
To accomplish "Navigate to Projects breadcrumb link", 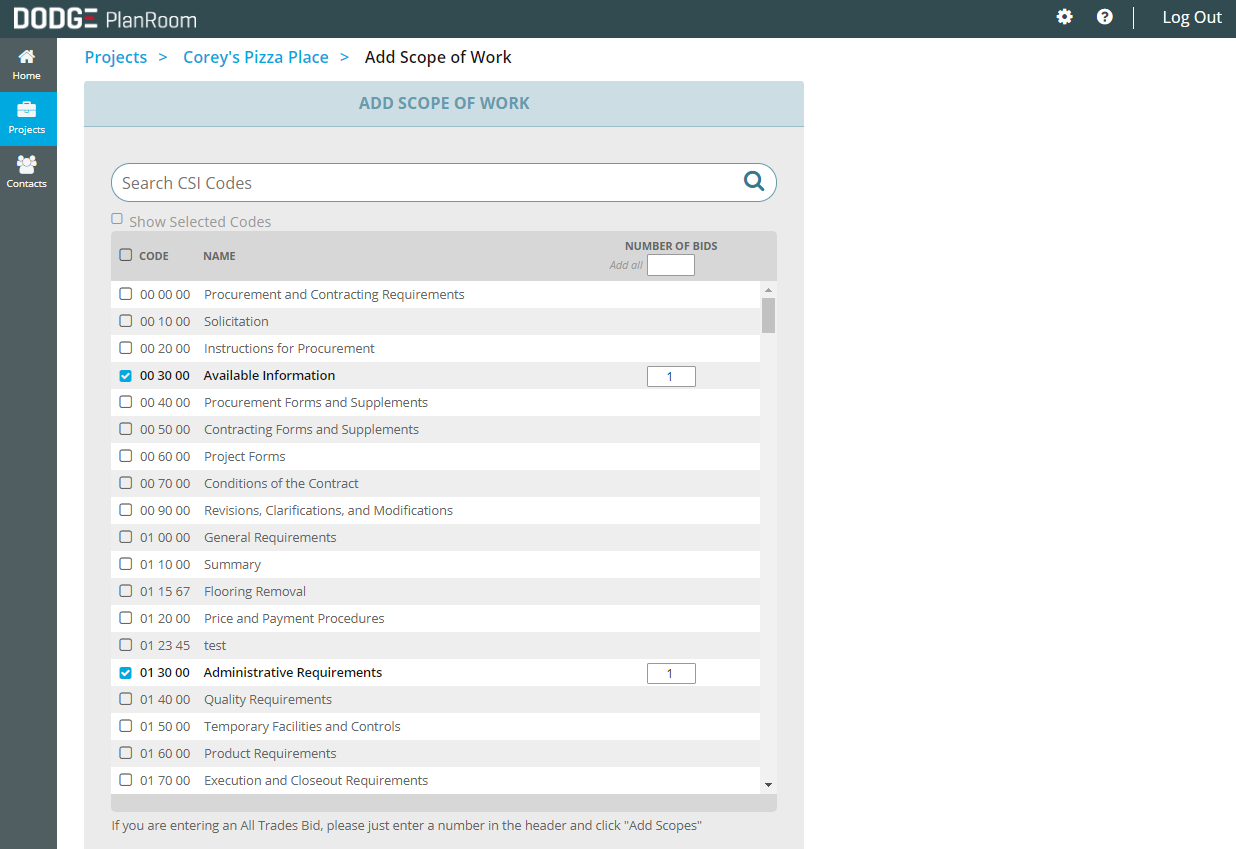I will [116, 57].
